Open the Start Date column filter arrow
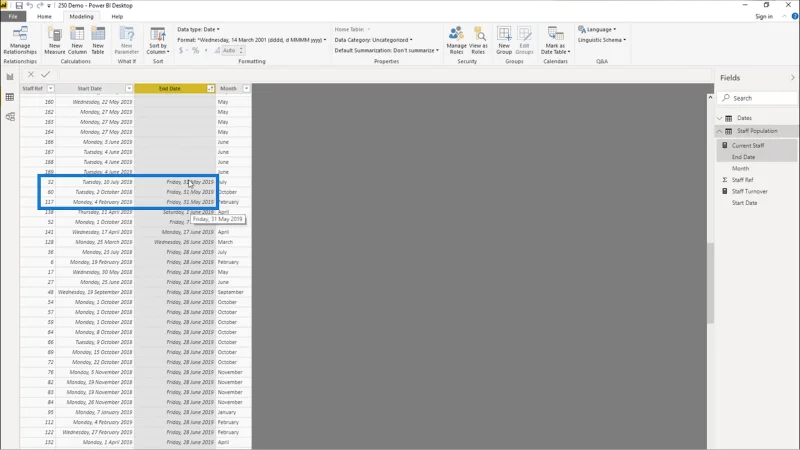Viewport: 800px width, 450px height. pyautogui.click(x=129, y=88)
